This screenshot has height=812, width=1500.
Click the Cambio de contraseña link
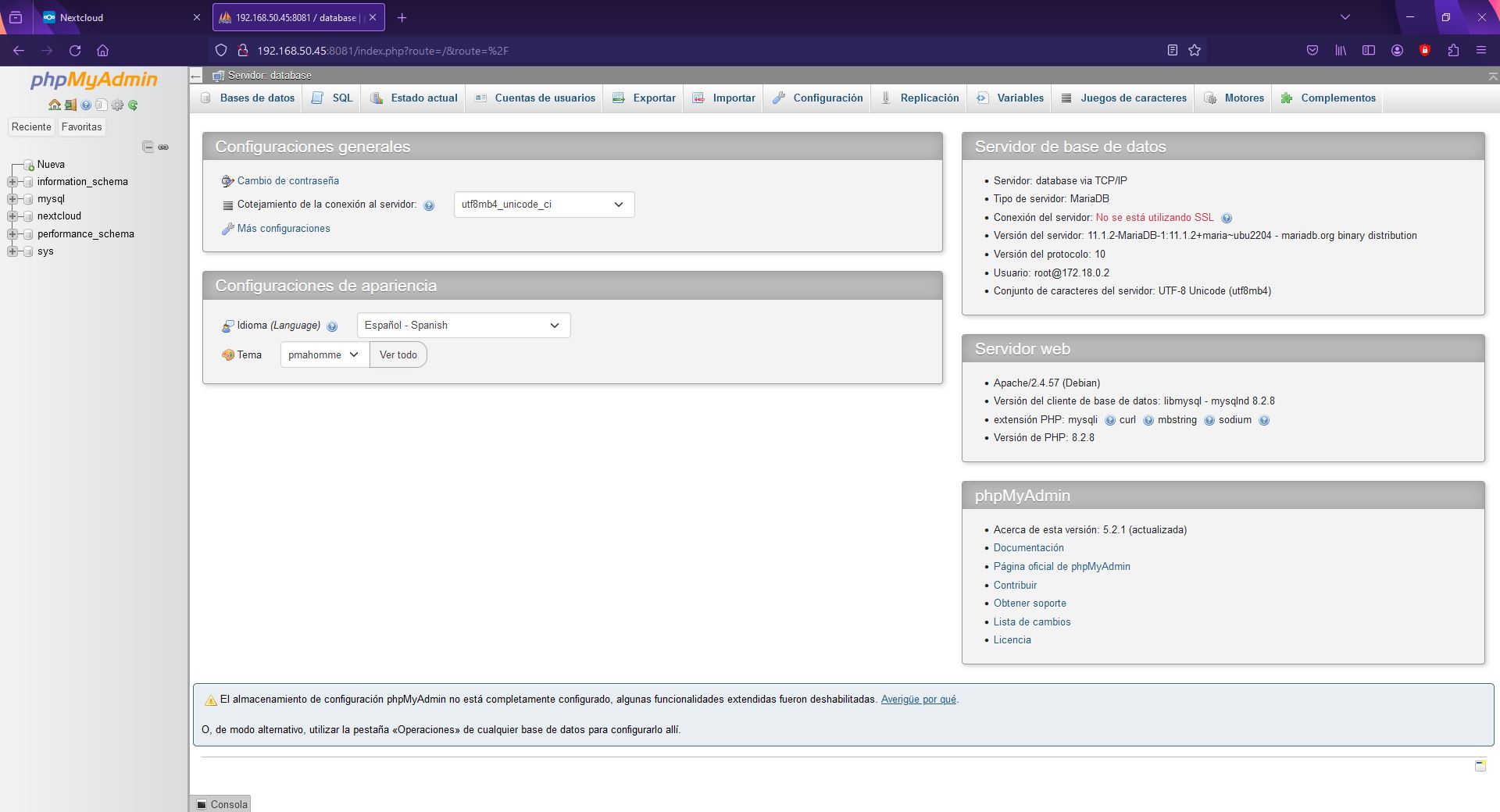pyautogui.click(x=287, y=181)
